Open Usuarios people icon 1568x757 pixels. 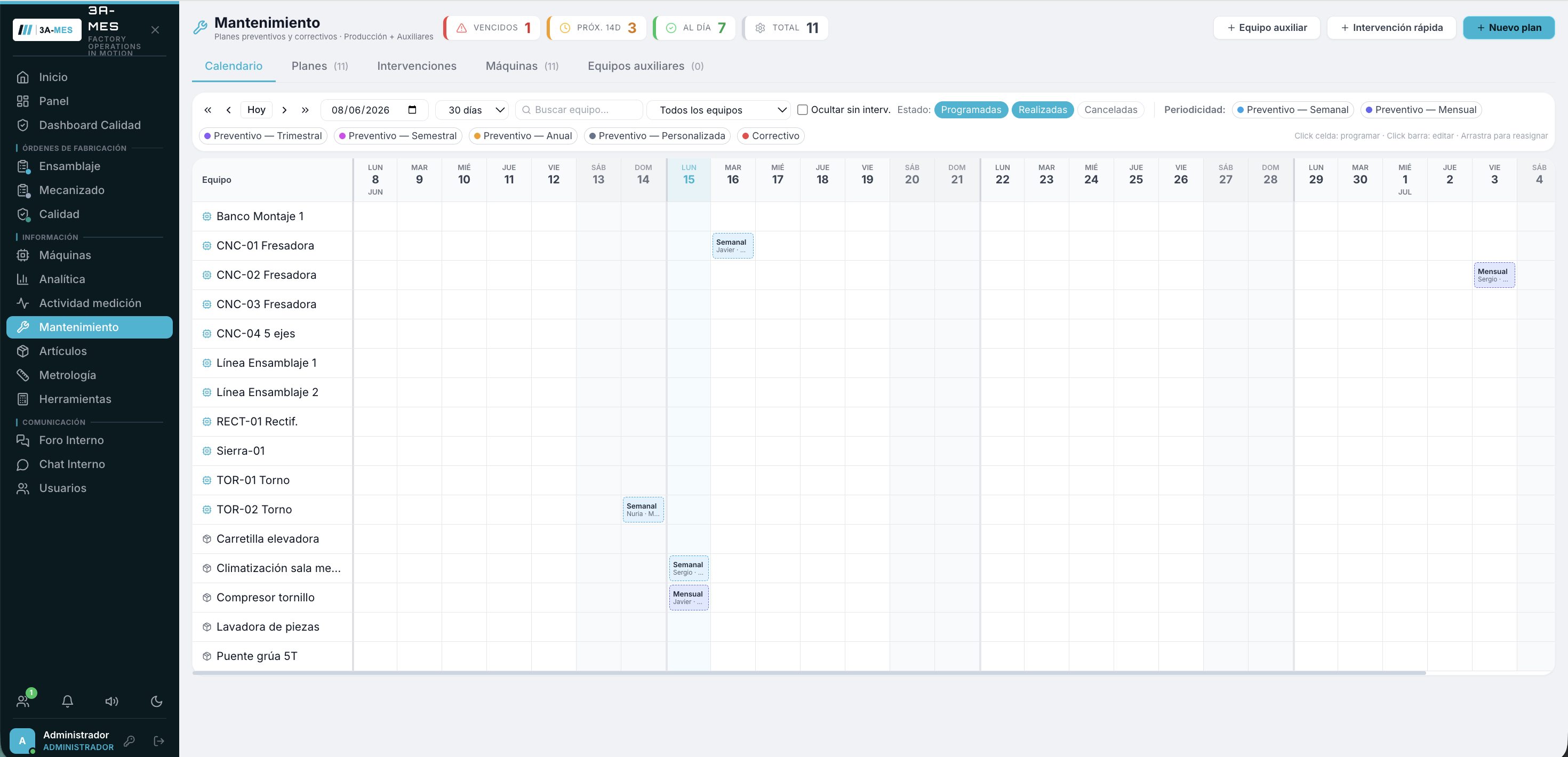pyautogui.click(x=22, y=489)
